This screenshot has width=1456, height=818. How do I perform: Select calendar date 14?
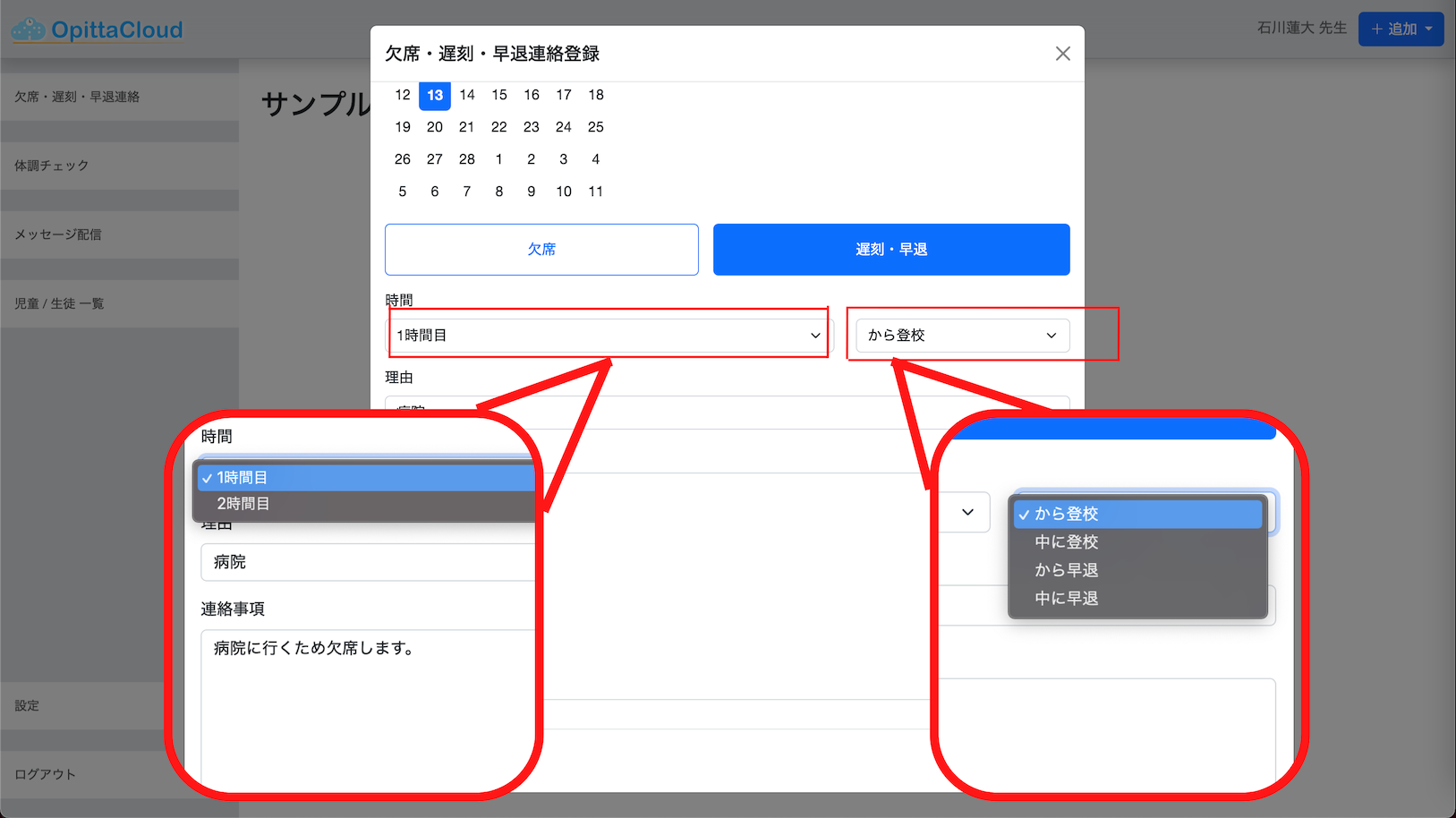point(467,95)
